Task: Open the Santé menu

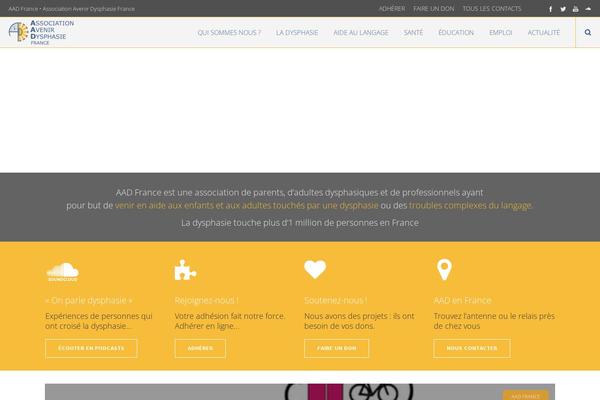Action: pos(413,33)
